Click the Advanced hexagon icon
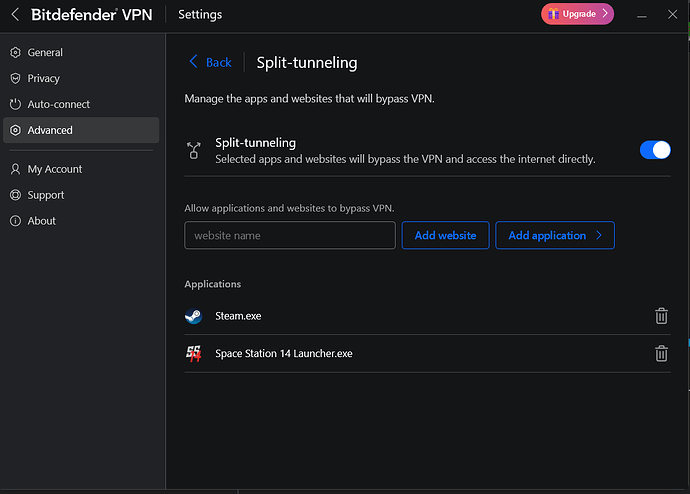690x494 pixels. (15, 130)
